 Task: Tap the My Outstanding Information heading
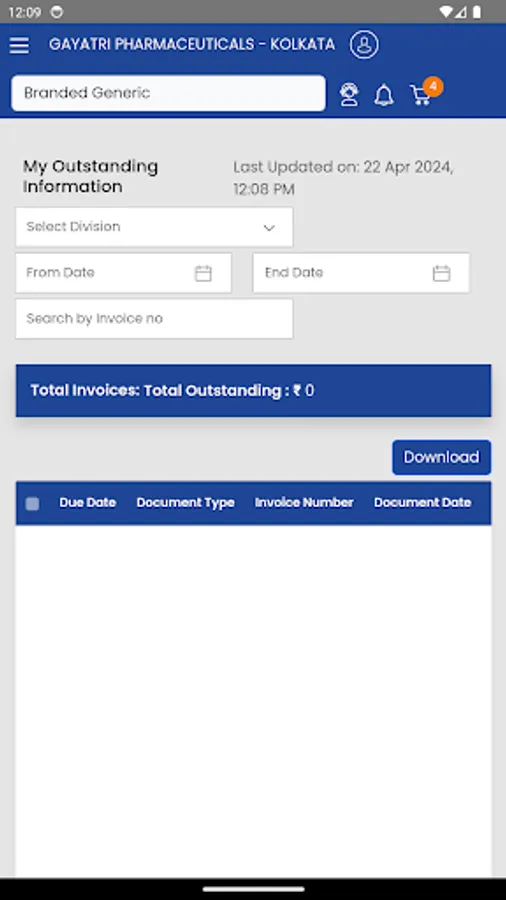pyautogui.click(x=91, y=176)
